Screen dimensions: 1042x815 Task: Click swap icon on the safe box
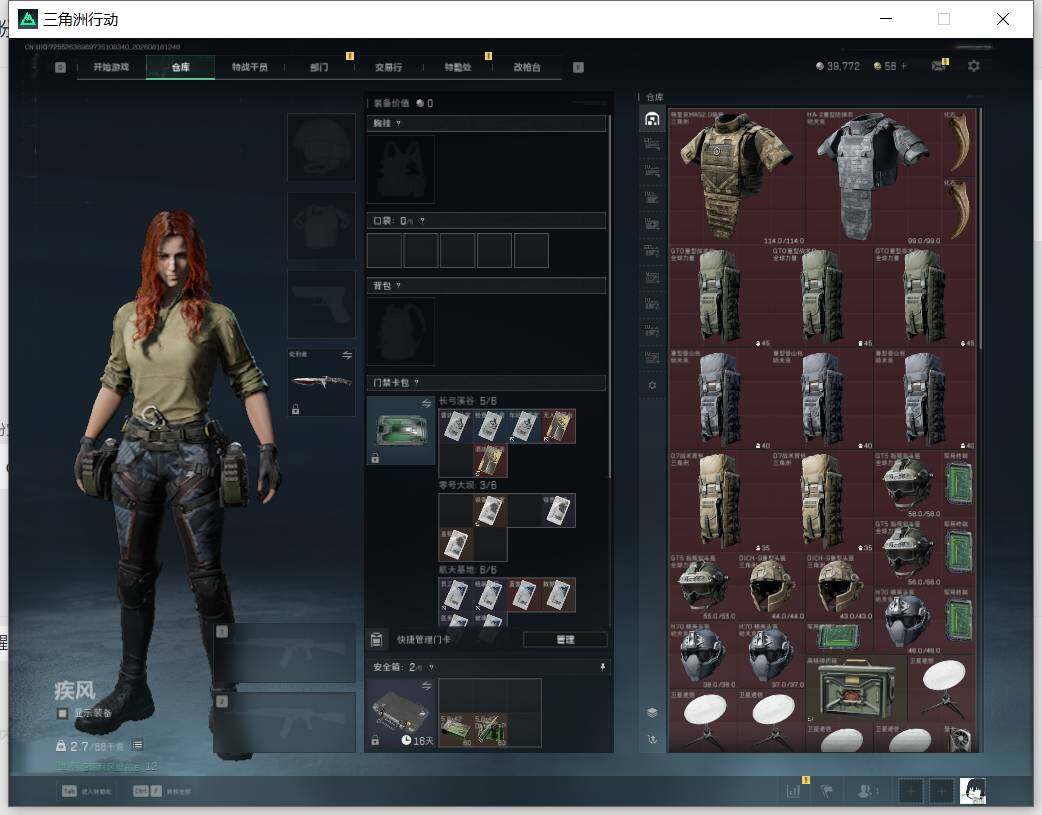[427, 685]
